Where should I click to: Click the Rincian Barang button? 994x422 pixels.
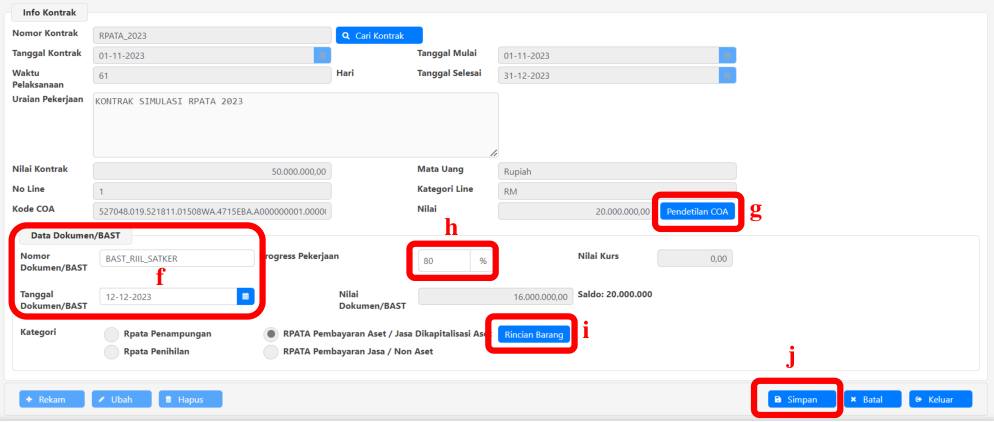(x=534, y=334)
